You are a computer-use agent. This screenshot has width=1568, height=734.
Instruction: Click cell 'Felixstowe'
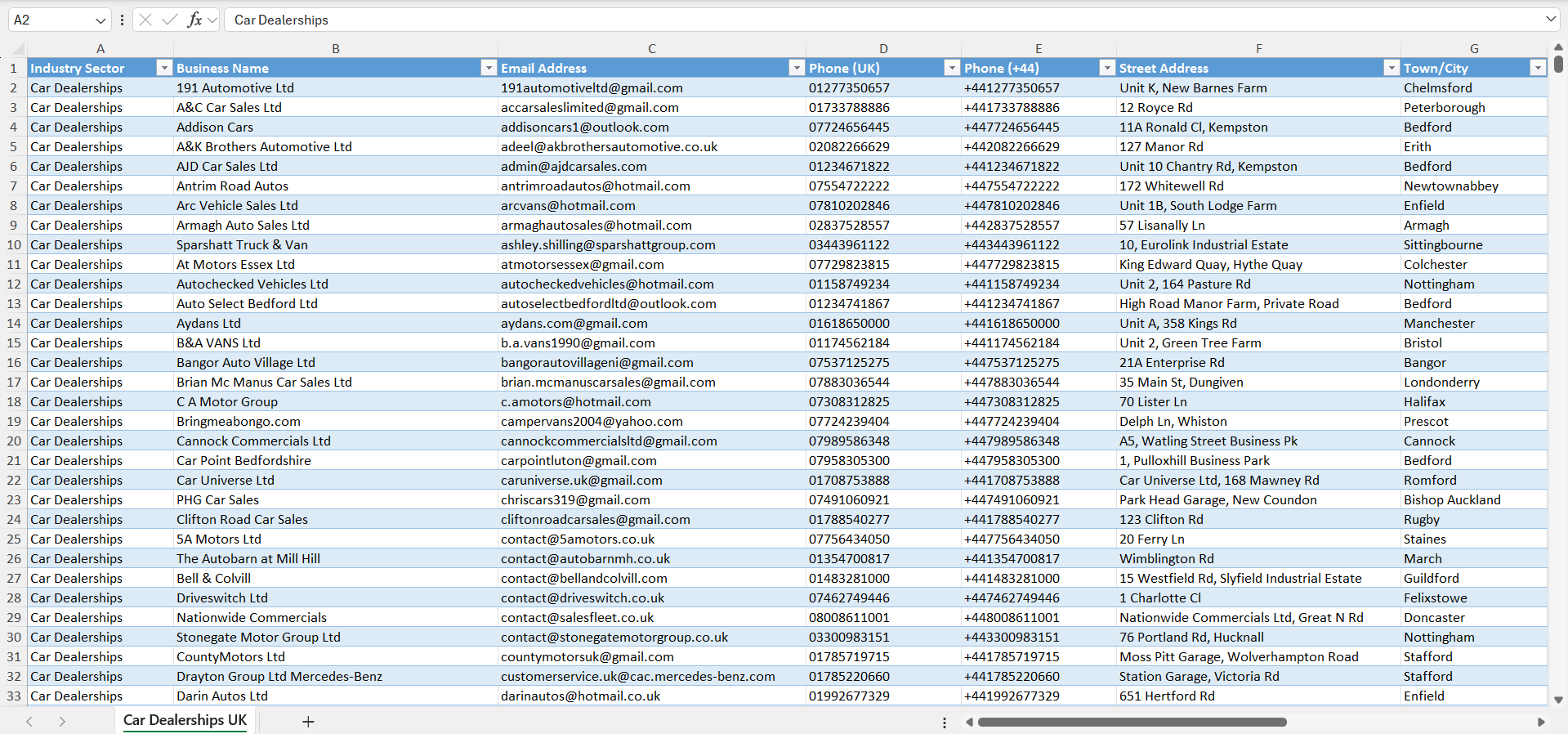(x=1474, y=597)
